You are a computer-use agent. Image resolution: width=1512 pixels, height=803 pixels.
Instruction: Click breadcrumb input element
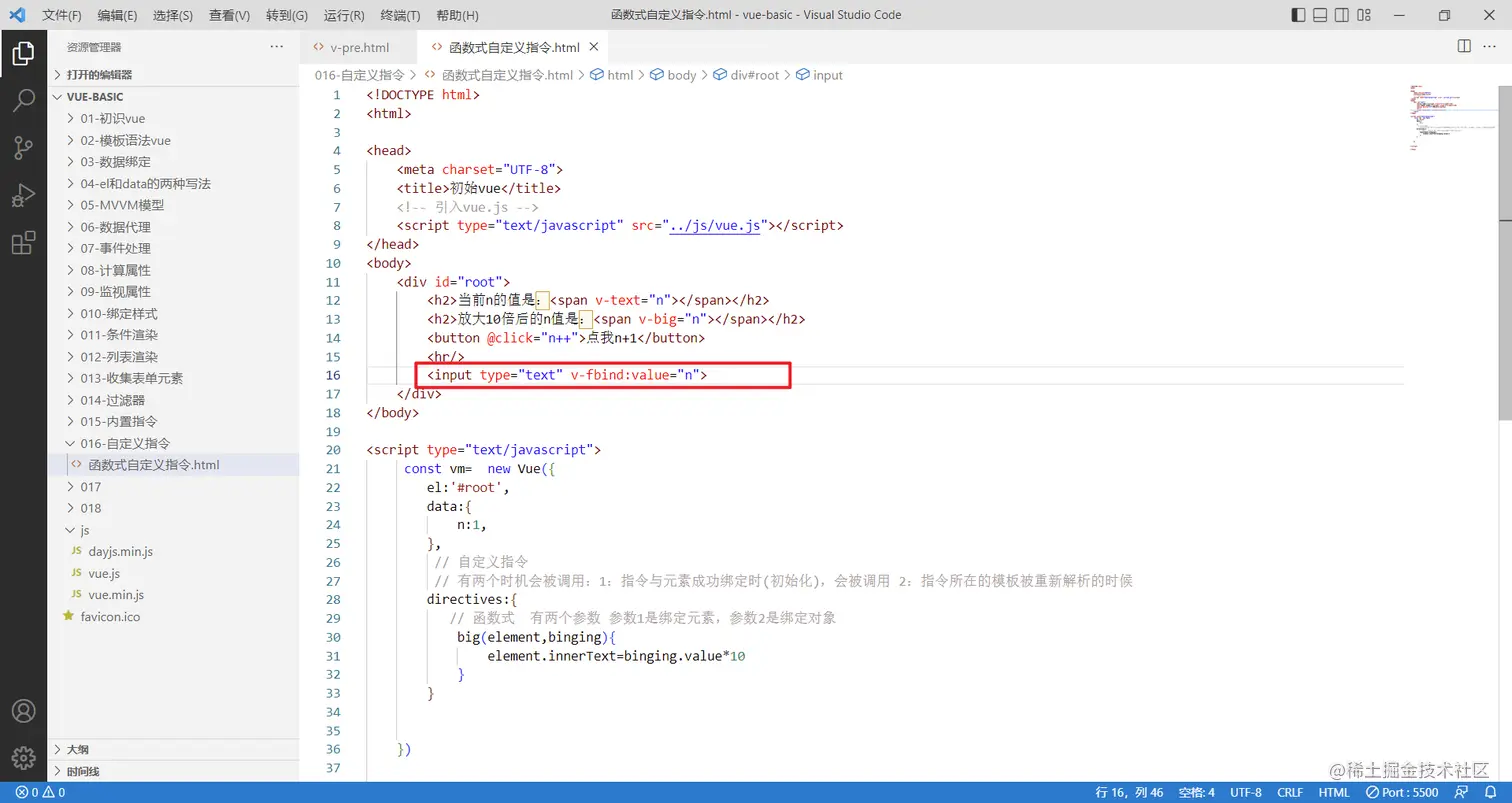(819, 75)
